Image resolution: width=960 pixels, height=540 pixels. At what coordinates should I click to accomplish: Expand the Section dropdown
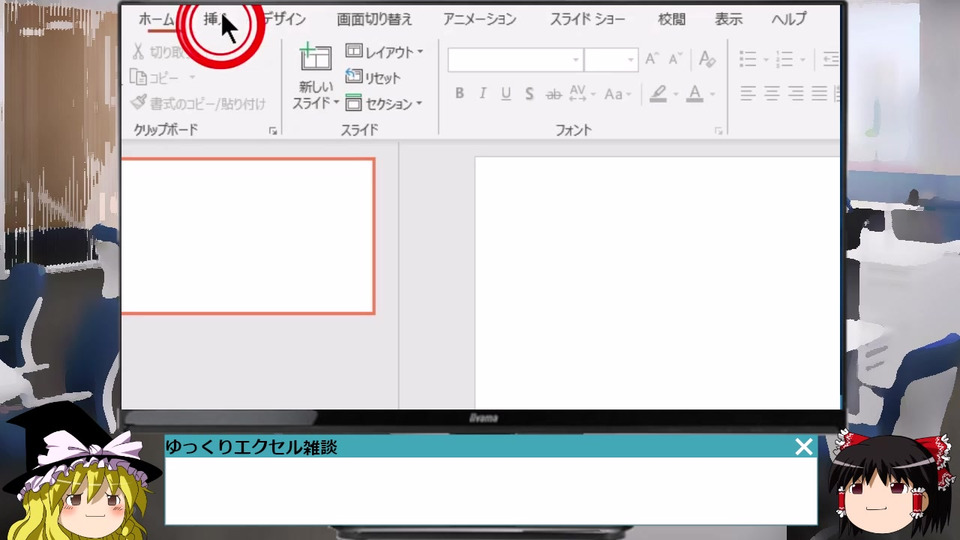383,103
